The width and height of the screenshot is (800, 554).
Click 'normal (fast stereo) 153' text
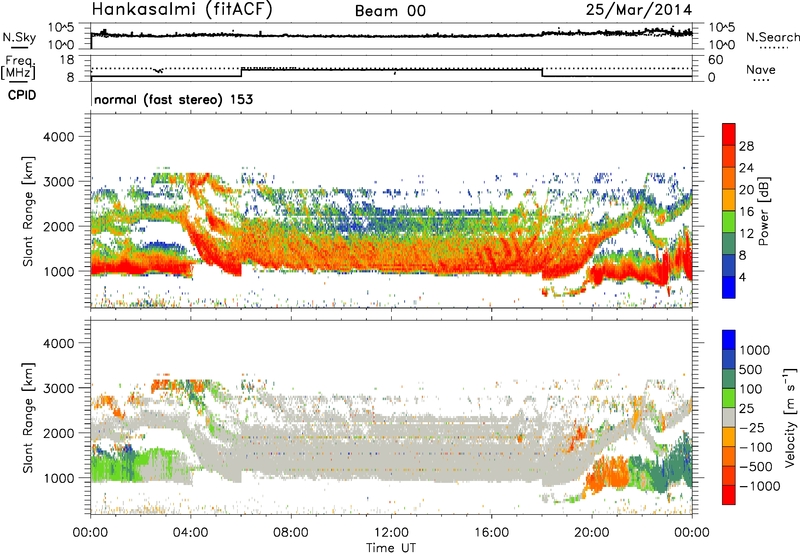pyautogui.click(x=173, y=99)
